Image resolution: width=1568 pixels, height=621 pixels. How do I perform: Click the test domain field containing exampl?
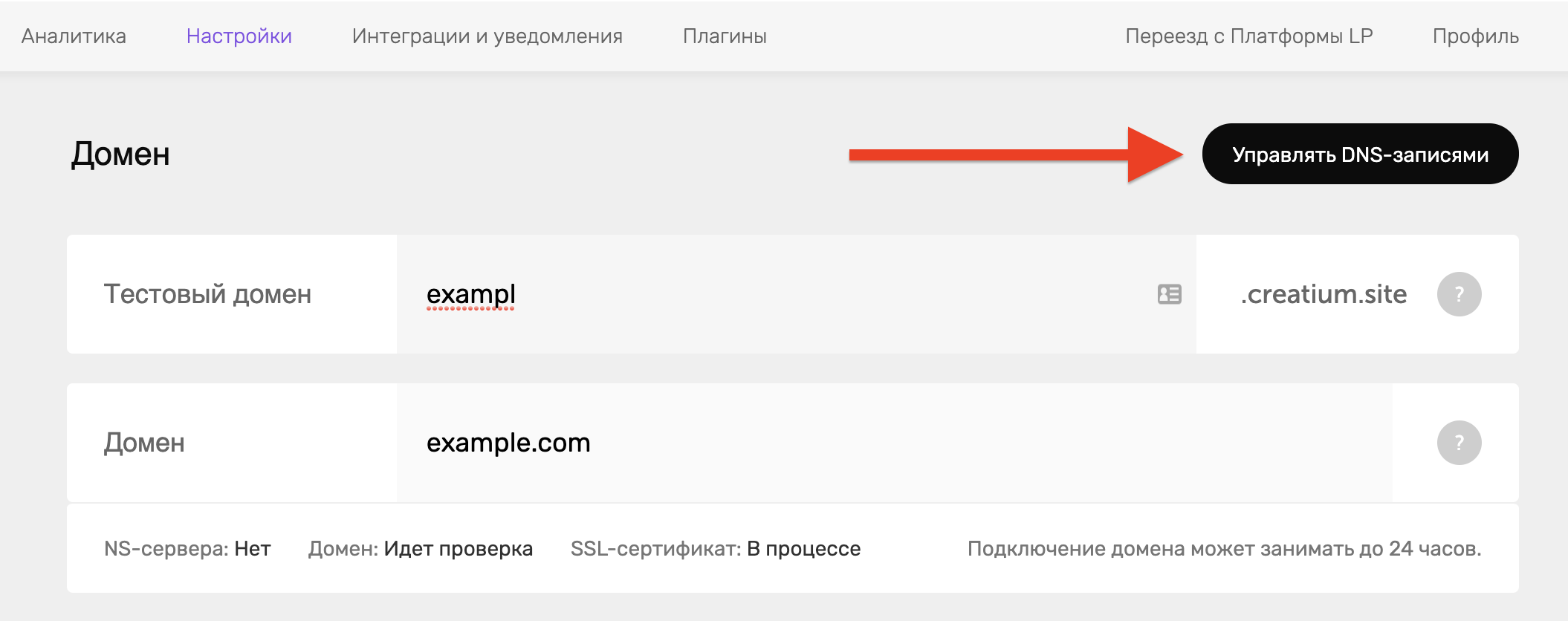click(797, 294)
